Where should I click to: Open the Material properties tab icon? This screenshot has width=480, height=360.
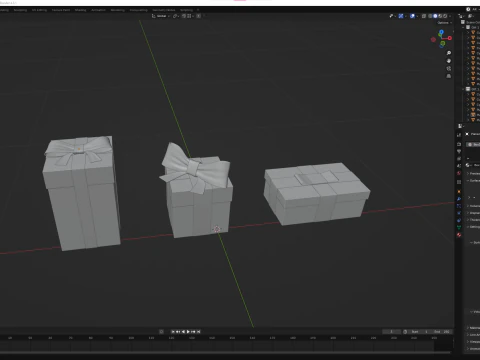pyautogui.click(x=459, y=235)
